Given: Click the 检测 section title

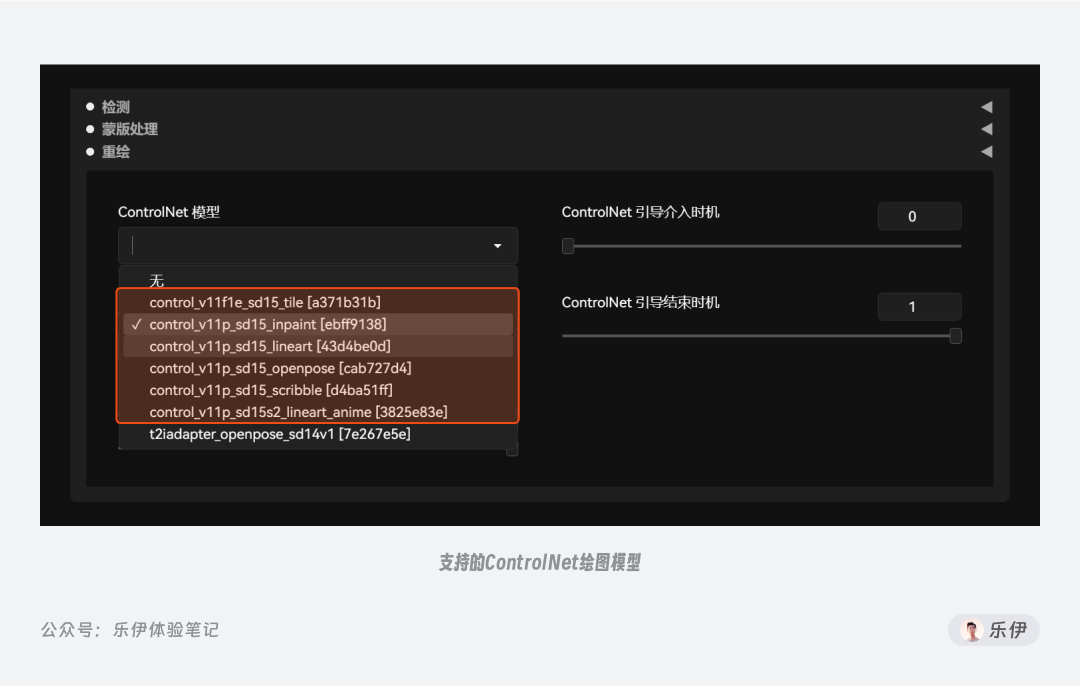Looking at the screenshot, I should pyautogui.click(x=116, y=107).
